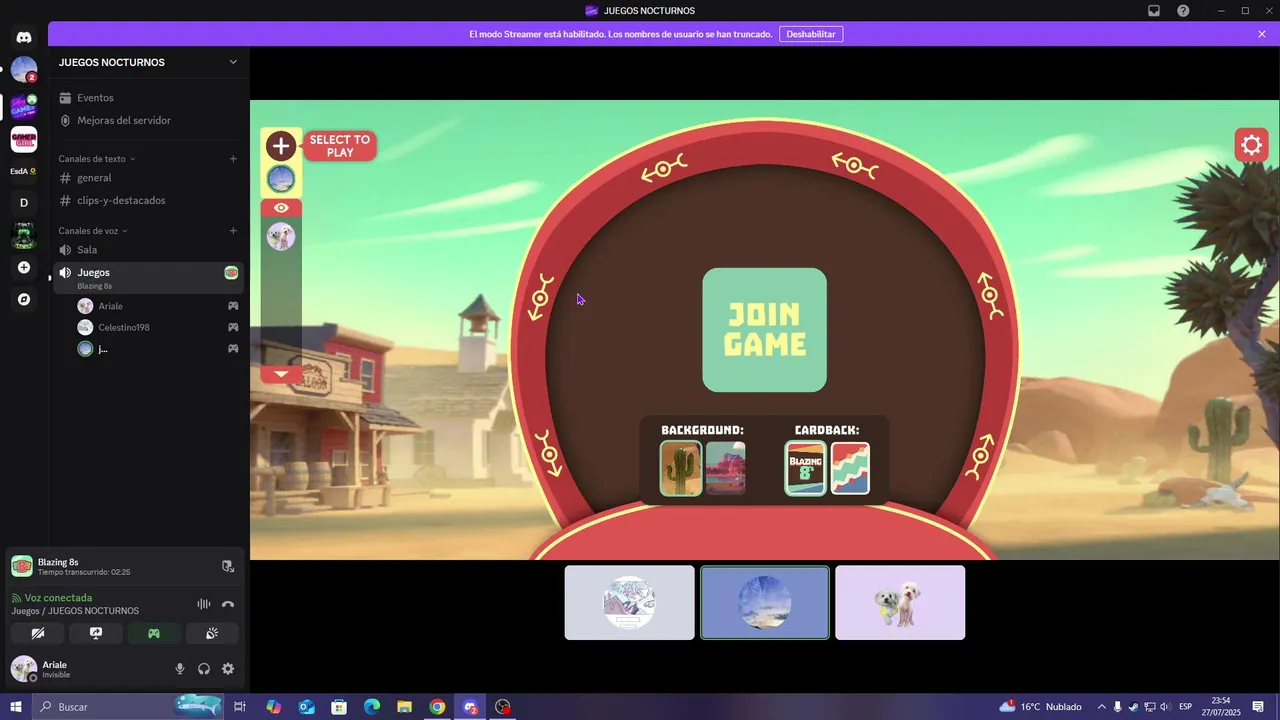Viewport: 1280px width, 720px height.
Task: Open Discord direct messages home icon
Action: pos(24,37)
